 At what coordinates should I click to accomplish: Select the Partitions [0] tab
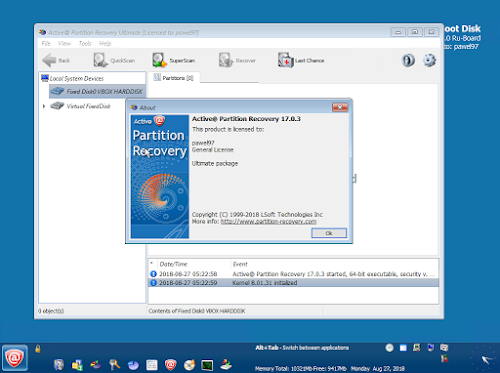point(174,78)
